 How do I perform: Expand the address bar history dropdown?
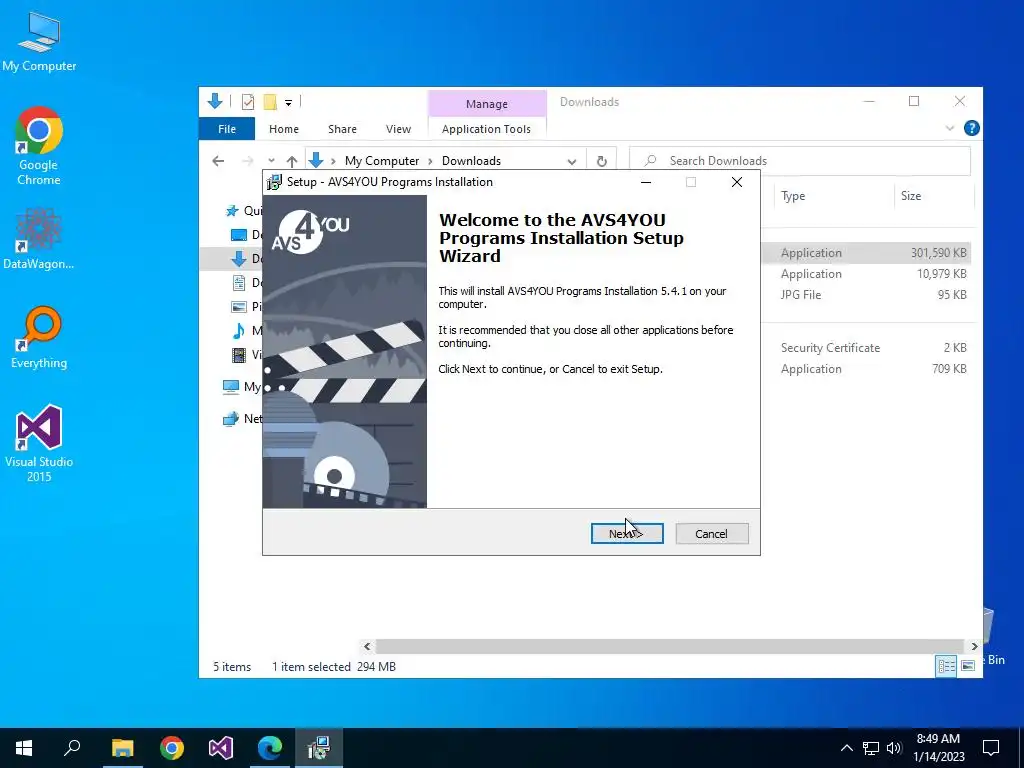click(x=571, y=161)
